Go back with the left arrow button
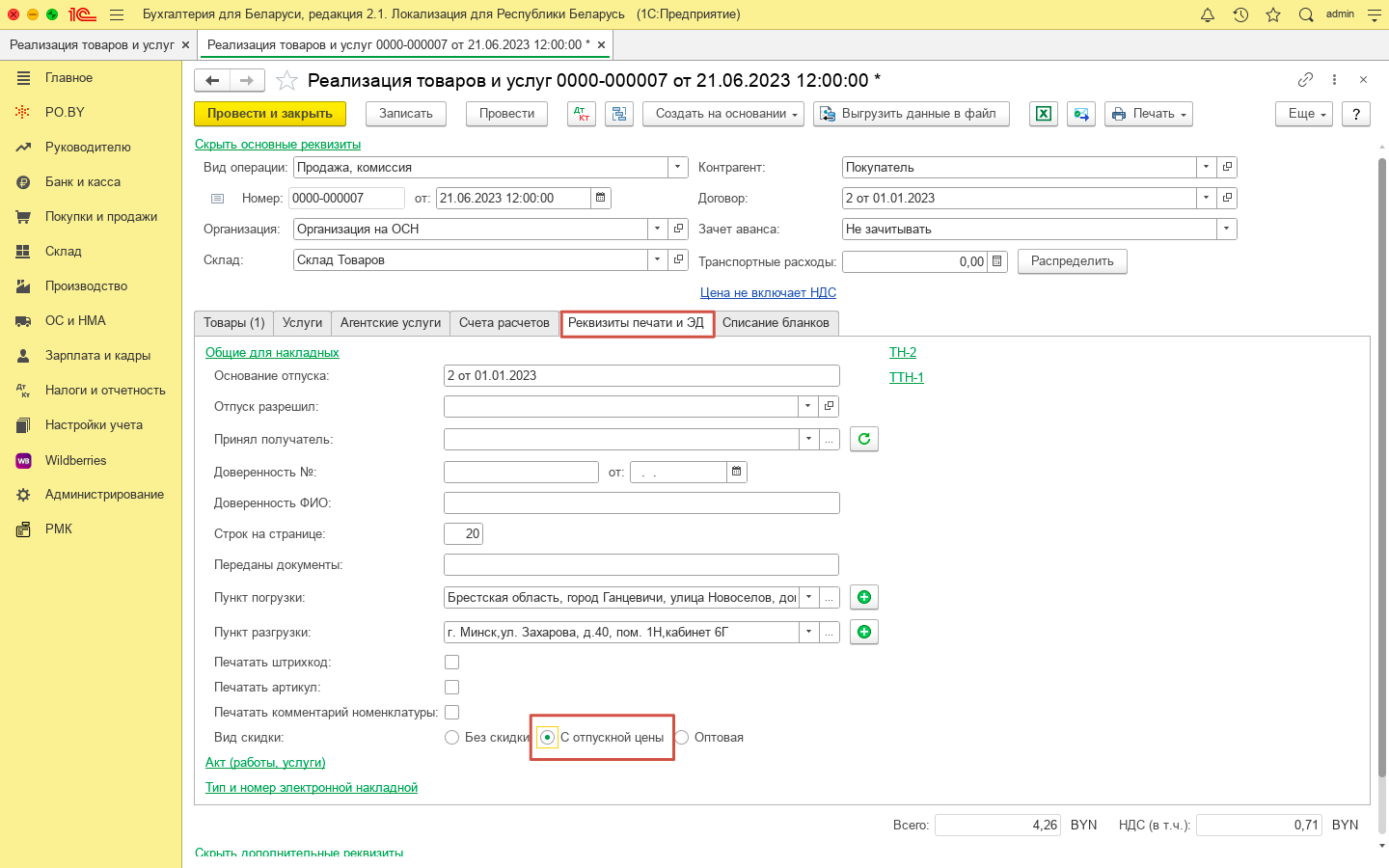 [212, 80]
